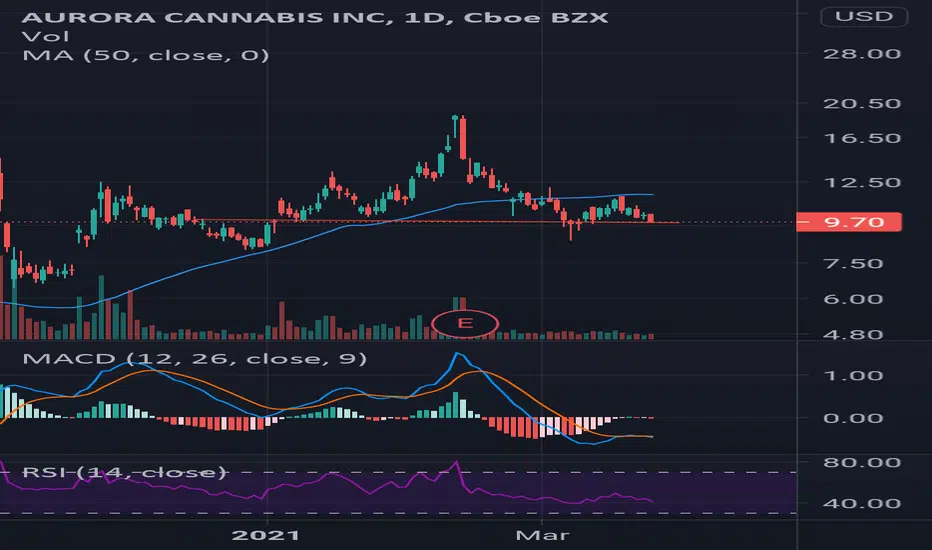Click the 20.50 price scale value
The image size is (932, 550).
tap(862, 103)
